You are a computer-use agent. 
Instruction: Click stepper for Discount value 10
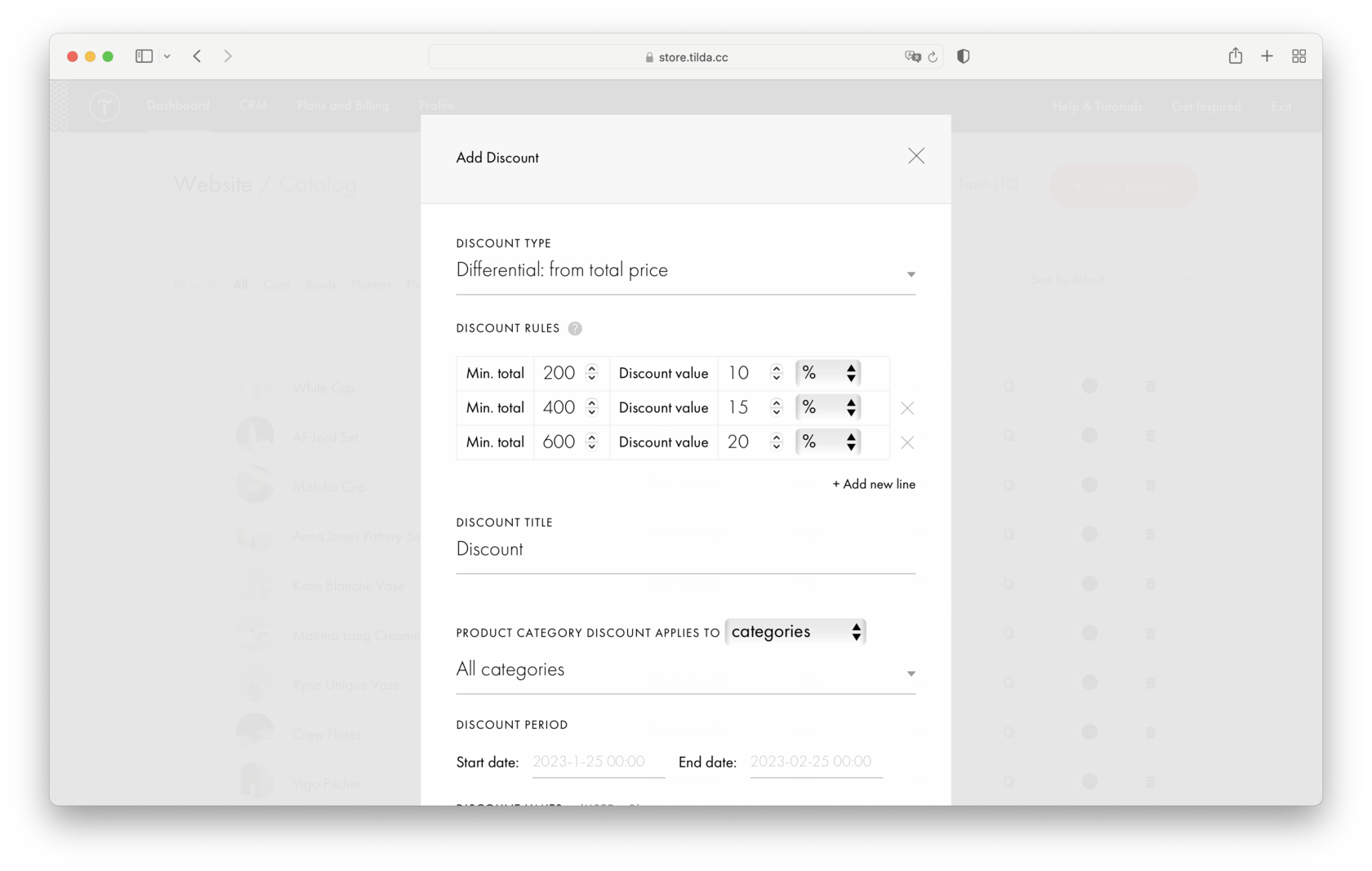(777, 373)
